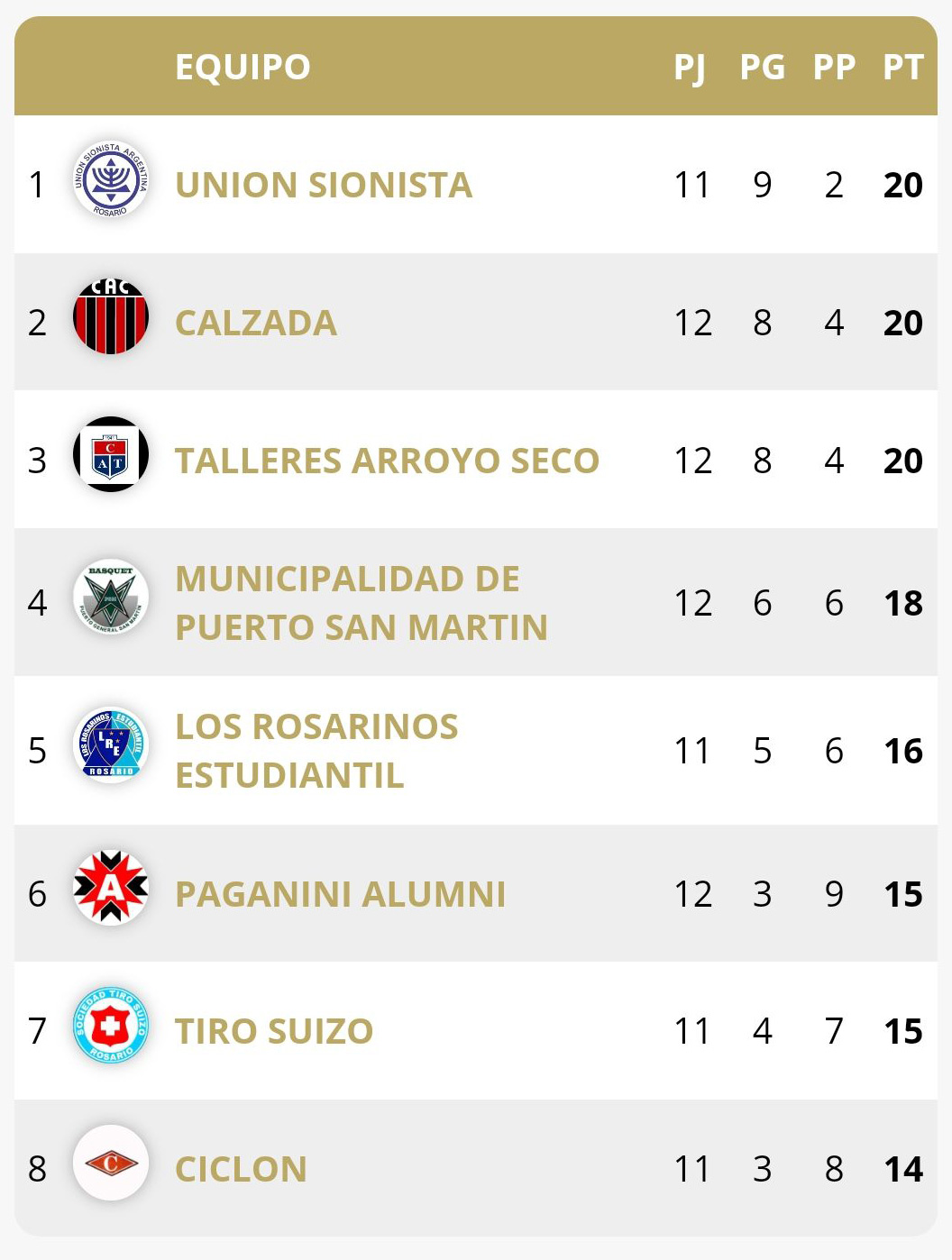Open the PAGANINI ALUMNI team link
Viewport: 952px width, 1260px height.
pos(341,894)
